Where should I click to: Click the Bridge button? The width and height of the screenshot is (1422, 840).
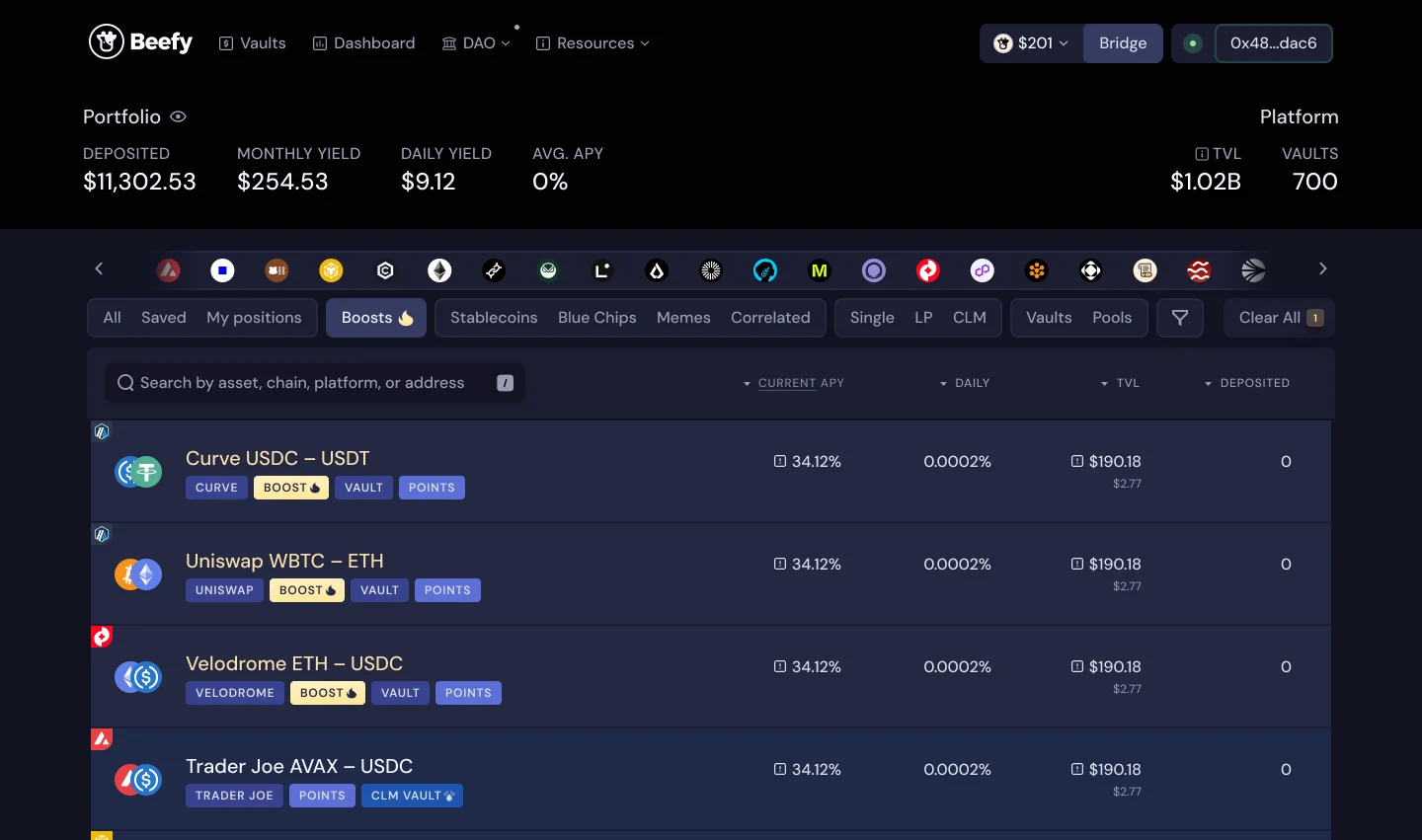point(1123,43)
